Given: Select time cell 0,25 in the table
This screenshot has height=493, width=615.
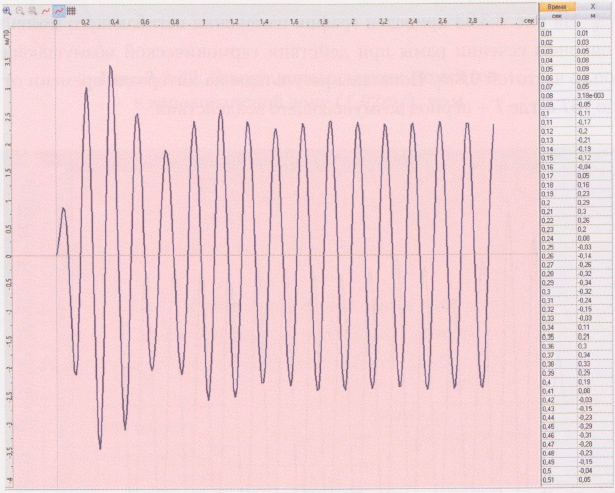Looking at the screenshot, I should [558, 247].
